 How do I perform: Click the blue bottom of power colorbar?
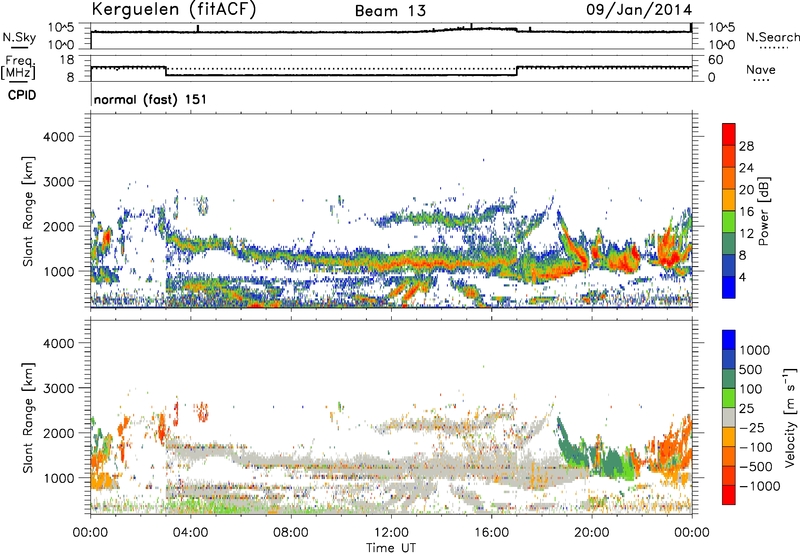[729, 287]
